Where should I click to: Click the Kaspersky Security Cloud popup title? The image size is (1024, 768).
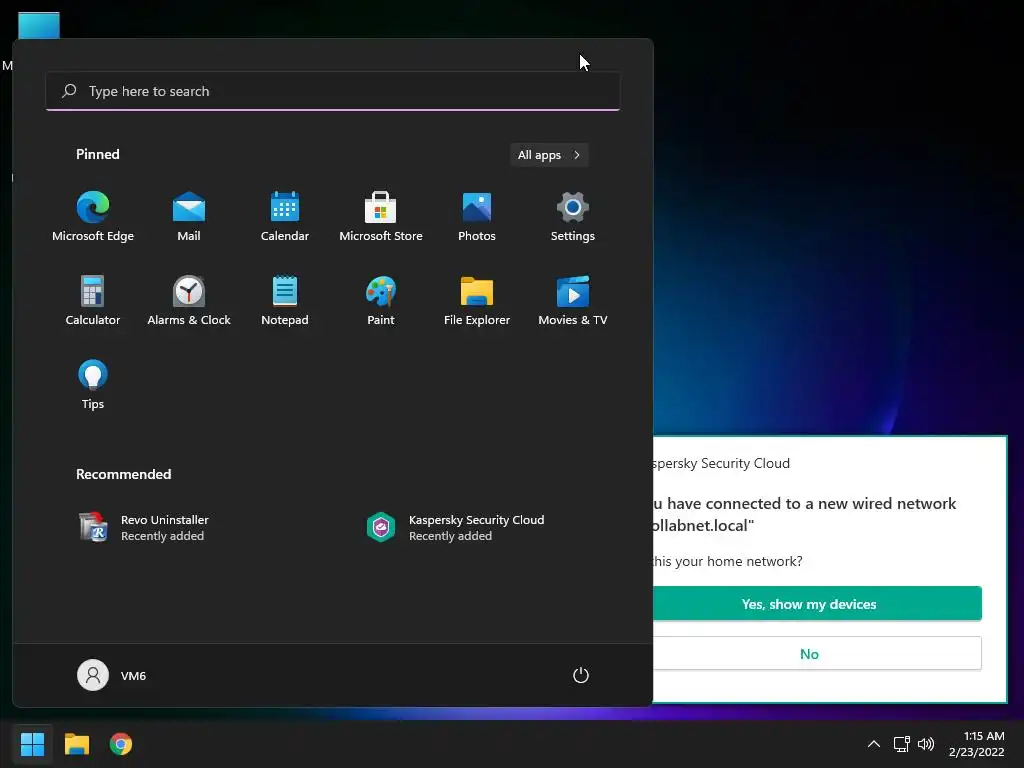click(721, 463)
